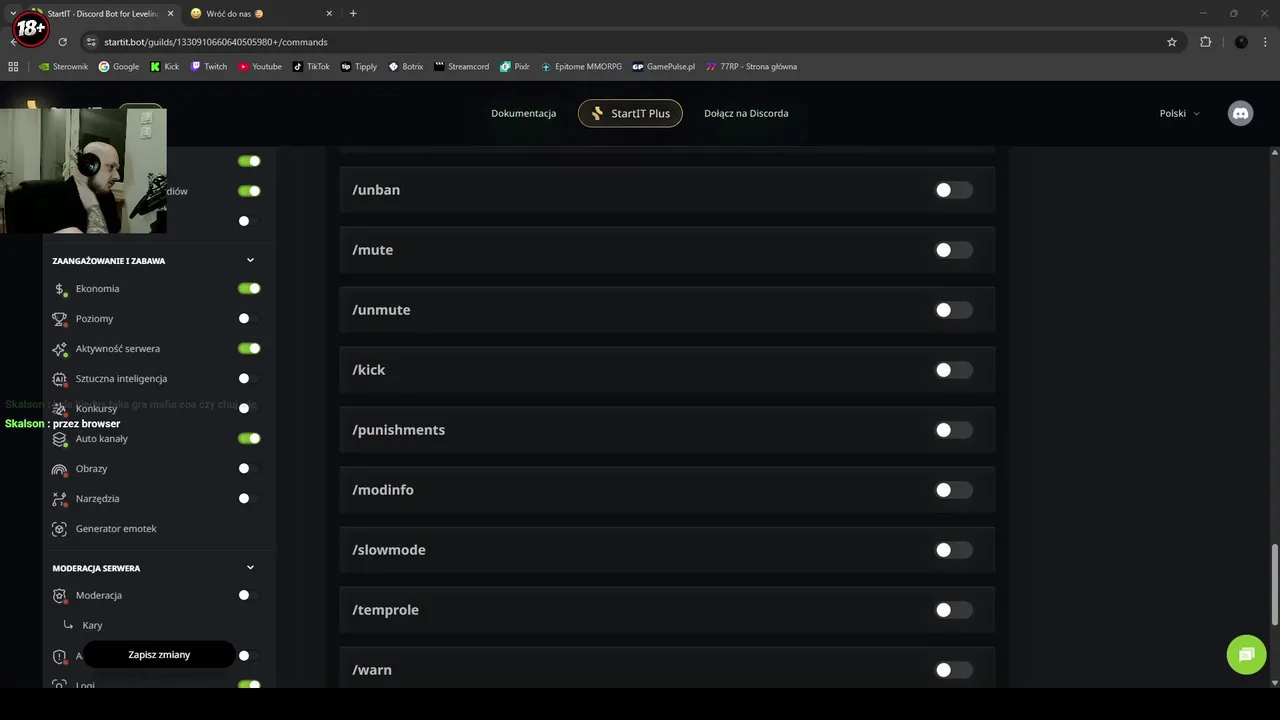Open the Polski language dropdown
Screen dimensions: 1280x720
coord(1179,114)
